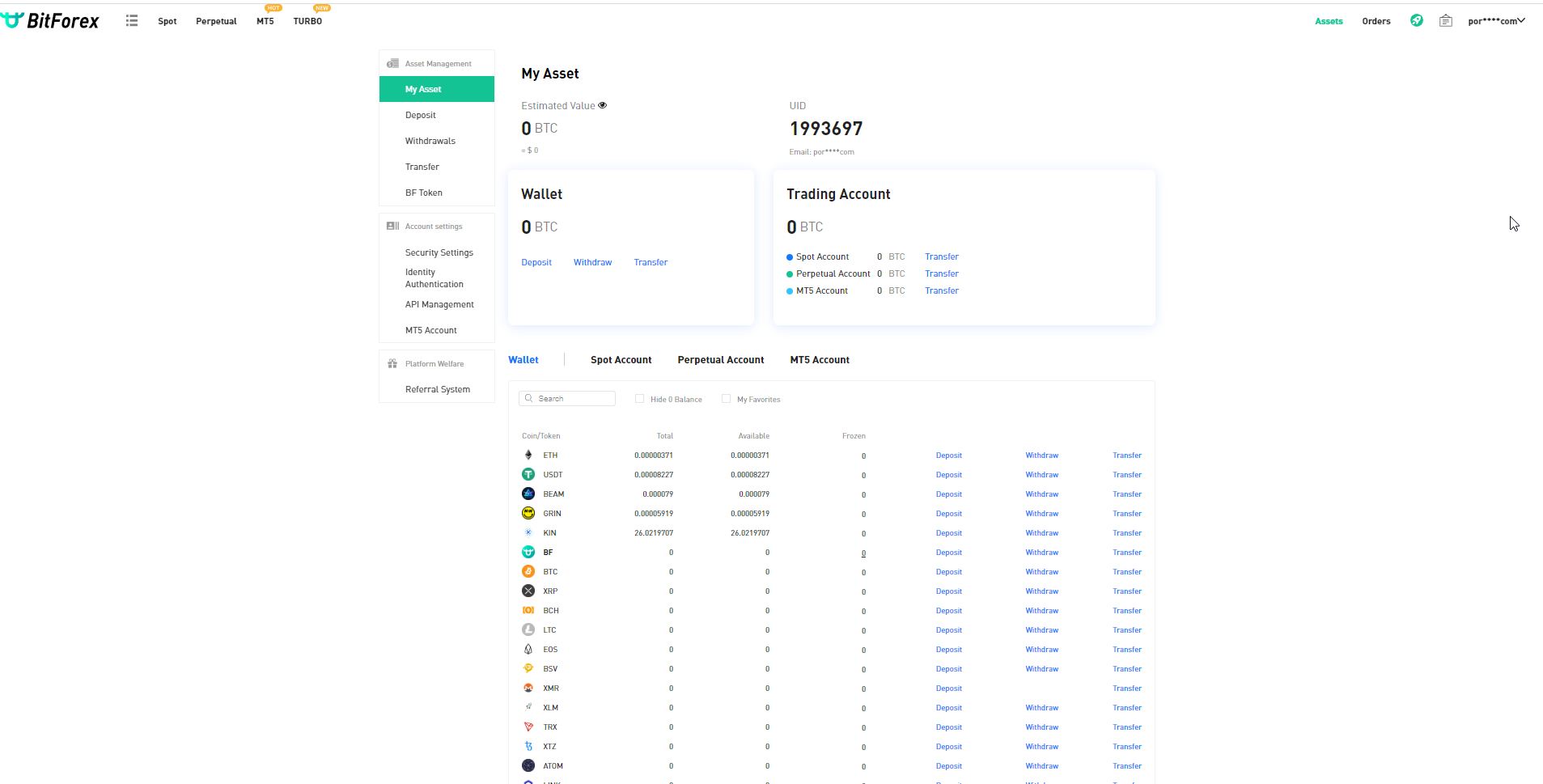Click the Account settings section icon

click(x=392, y=226)
